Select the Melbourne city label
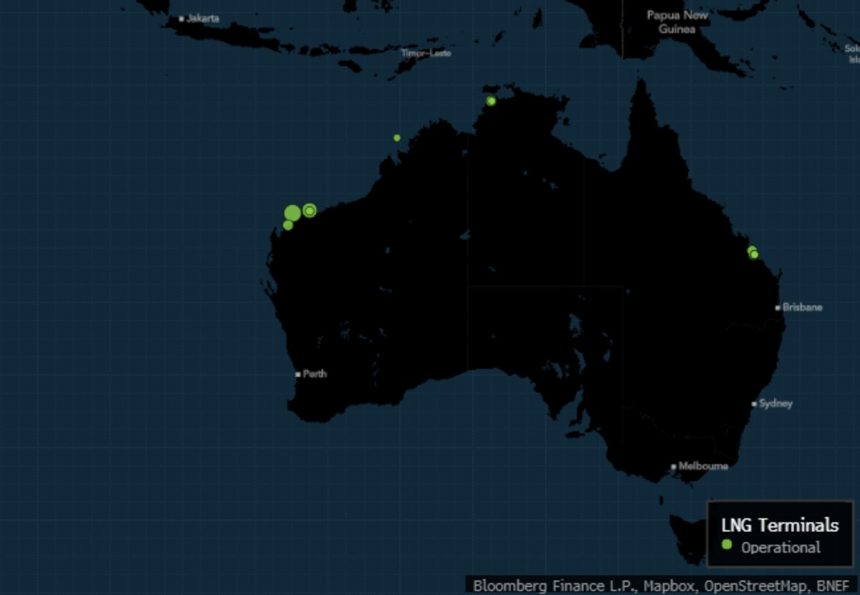Screen dimensions: 860x595 [703, 466]
